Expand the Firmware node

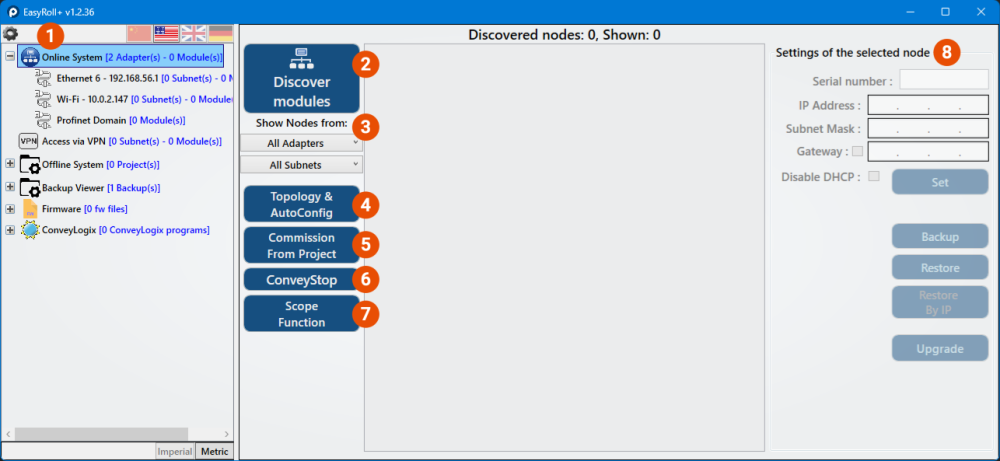10,209
